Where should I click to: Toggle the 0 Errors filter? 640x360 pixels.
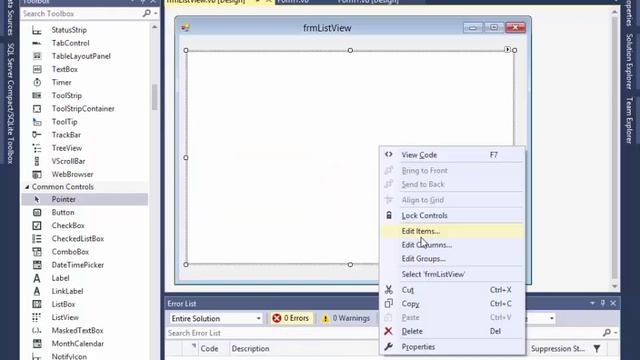pos(291,318)
